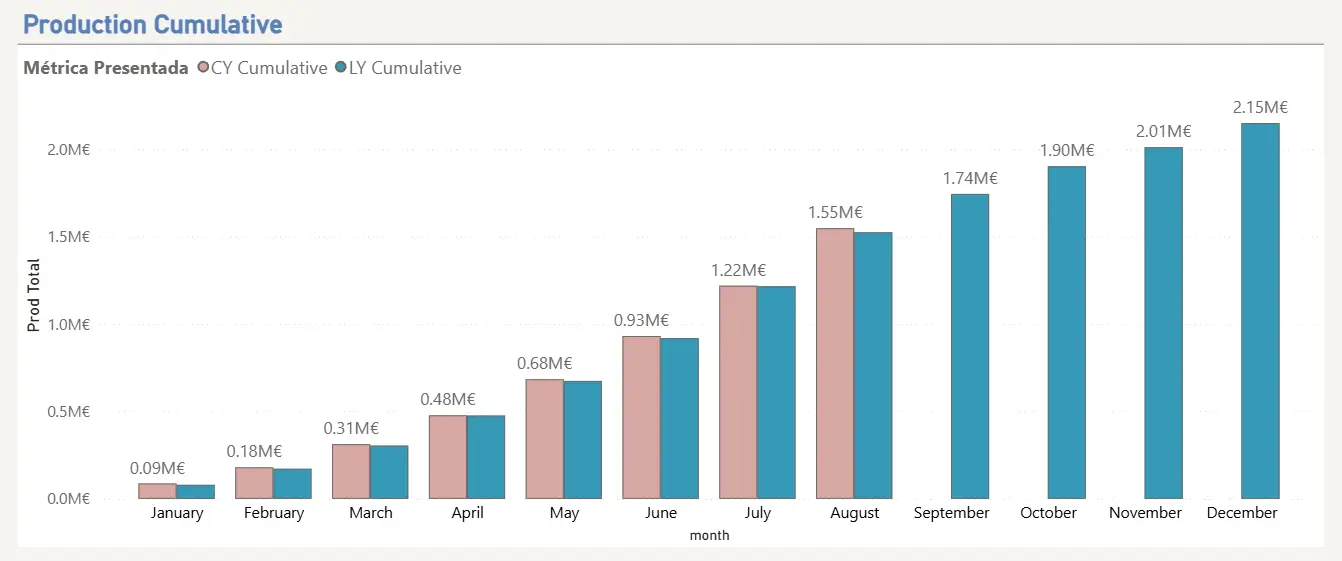This screenshot has height=561, width=1342.
Task: Click the 1.90M€ data label
Action: coord(1067,150)
